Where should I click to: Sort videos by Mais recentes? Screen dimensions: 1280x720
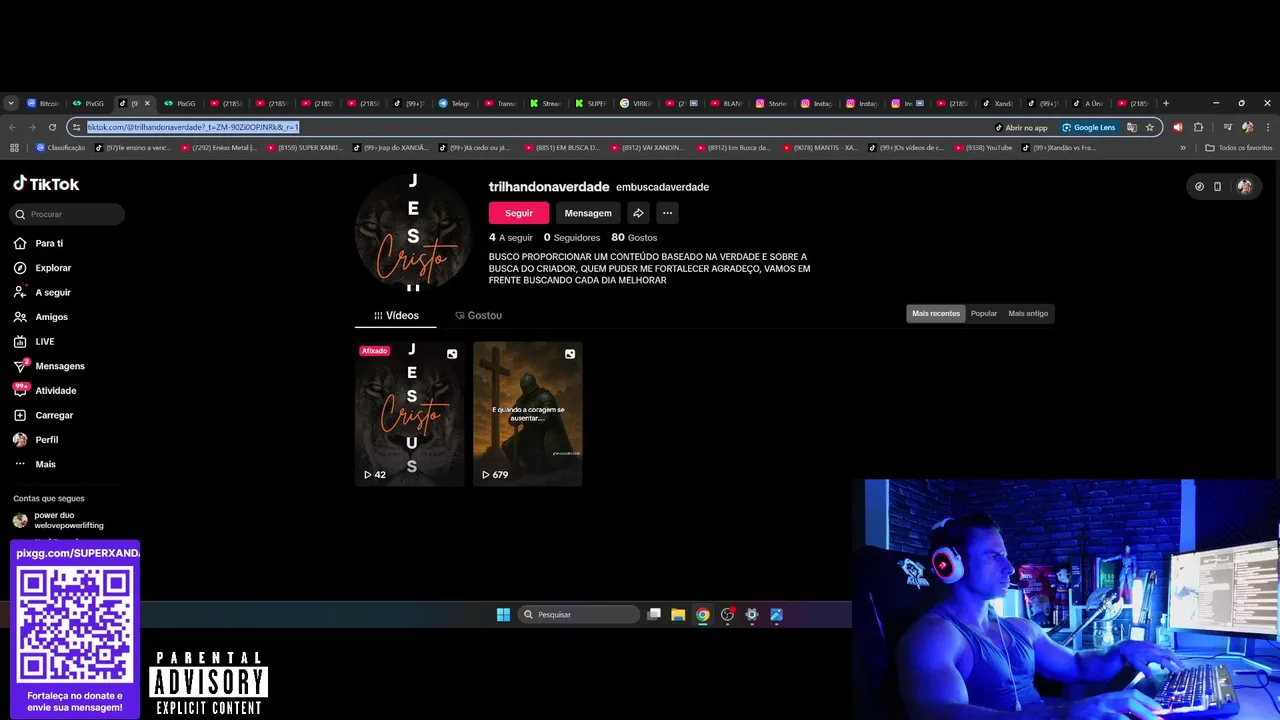click(936, 314)
